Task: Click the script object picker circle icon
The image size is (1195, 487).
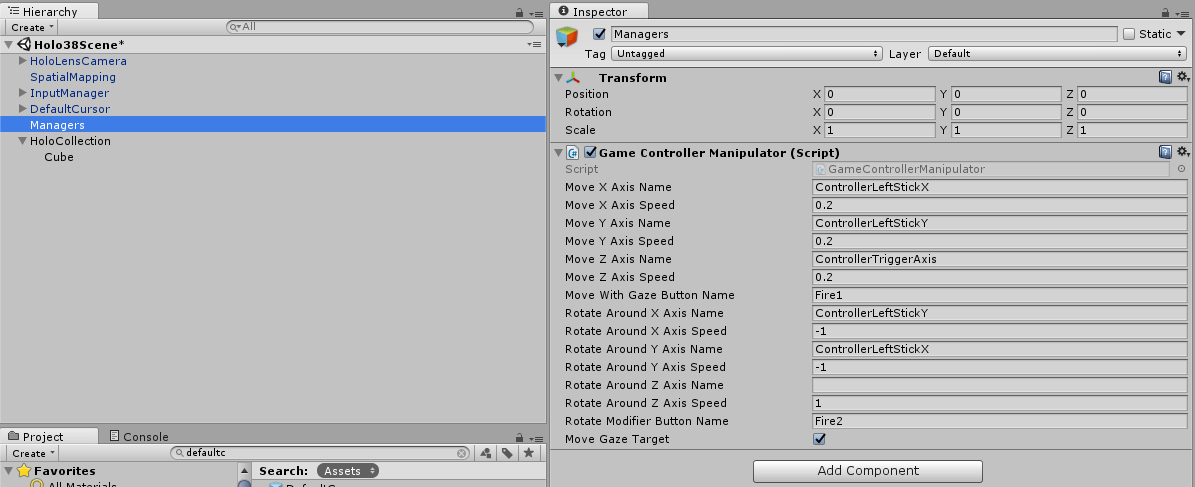Action: pyautogui.click(x=1181, y=169)
